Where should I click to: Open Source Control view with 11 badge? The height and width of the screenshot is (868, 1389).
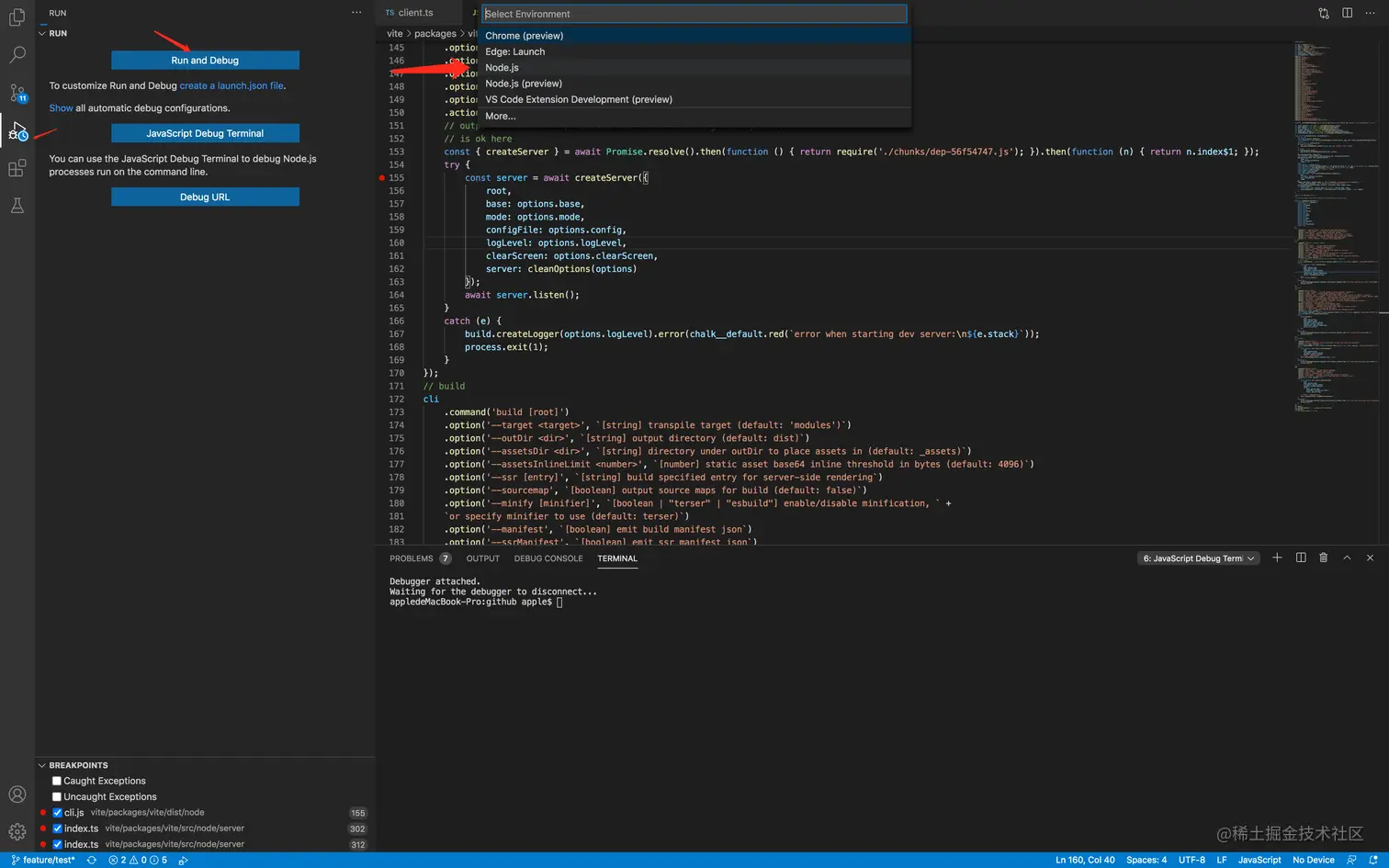(x=17, y=93)
